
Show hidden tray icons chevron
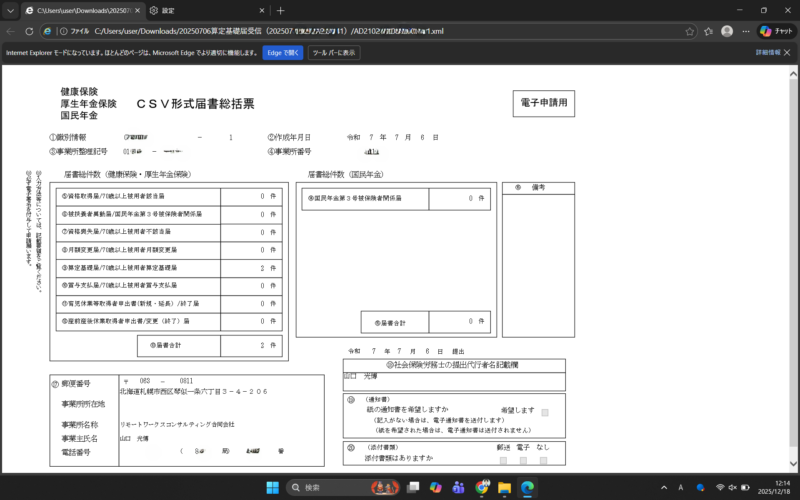pos(664,488)
